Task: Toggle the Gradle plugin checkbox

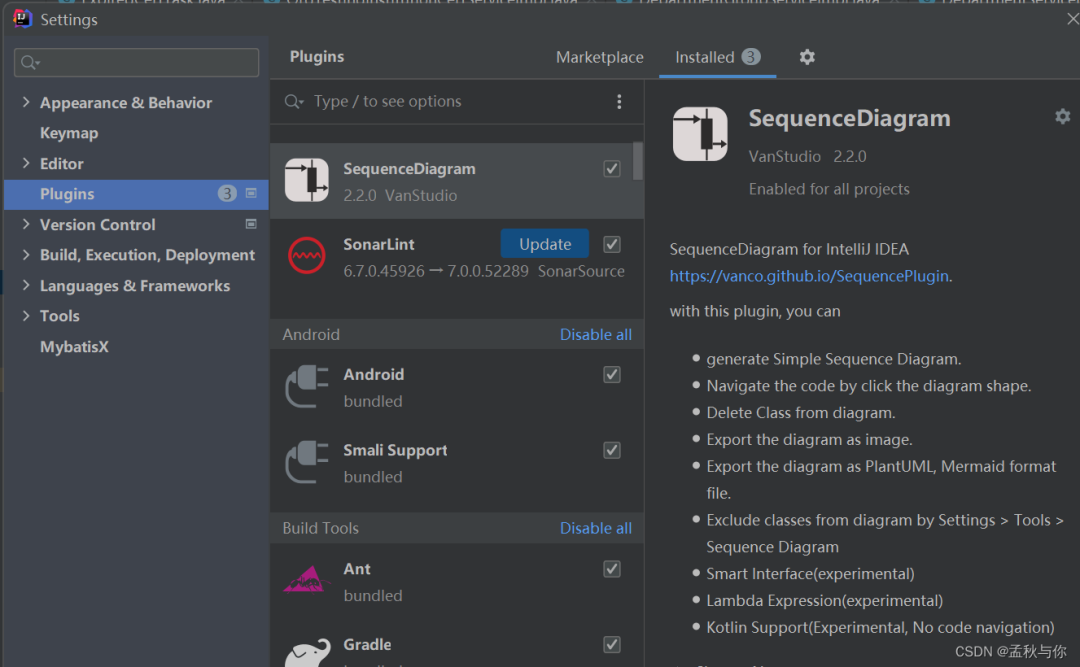Action: click(x=612, y=645)
